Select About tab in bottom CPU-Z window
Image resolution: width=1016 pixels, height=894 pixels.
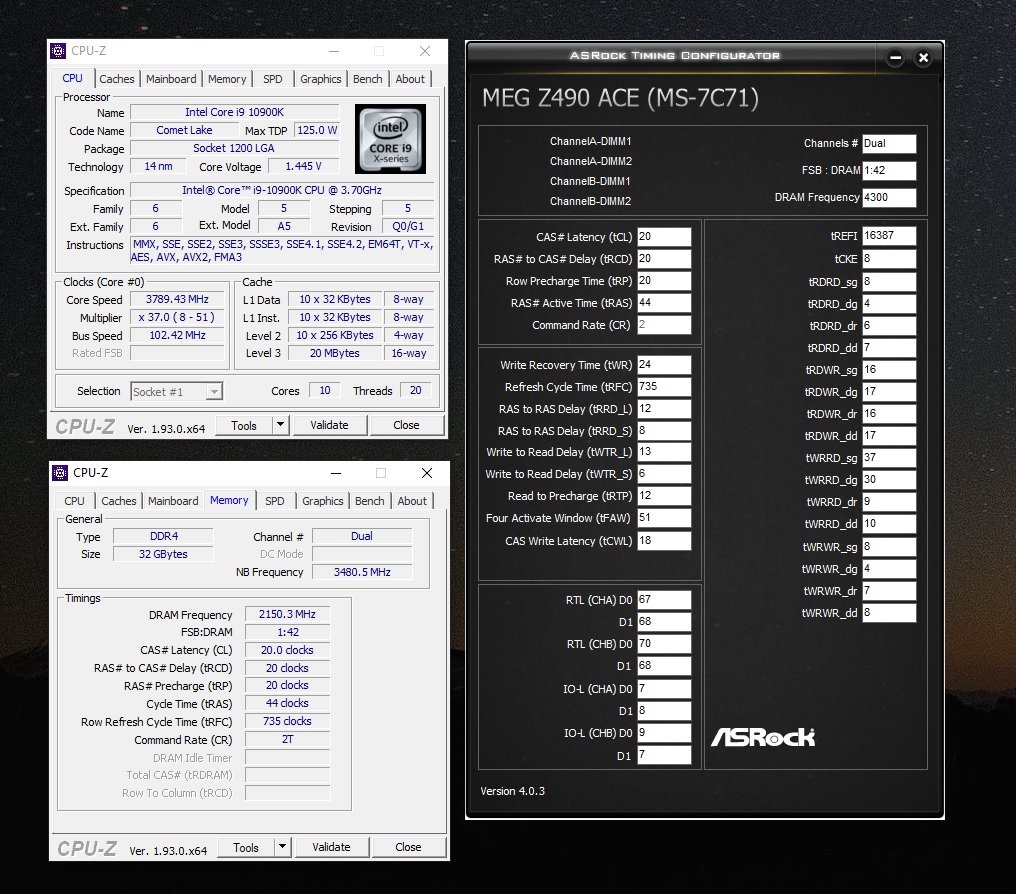(x=412, y=501)
